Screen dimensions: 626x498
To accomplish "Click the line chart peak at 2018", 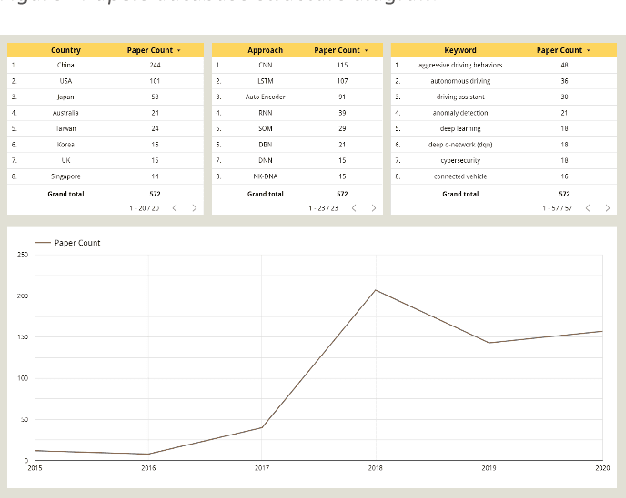I will pyautogui.click(x=376, y=290).
